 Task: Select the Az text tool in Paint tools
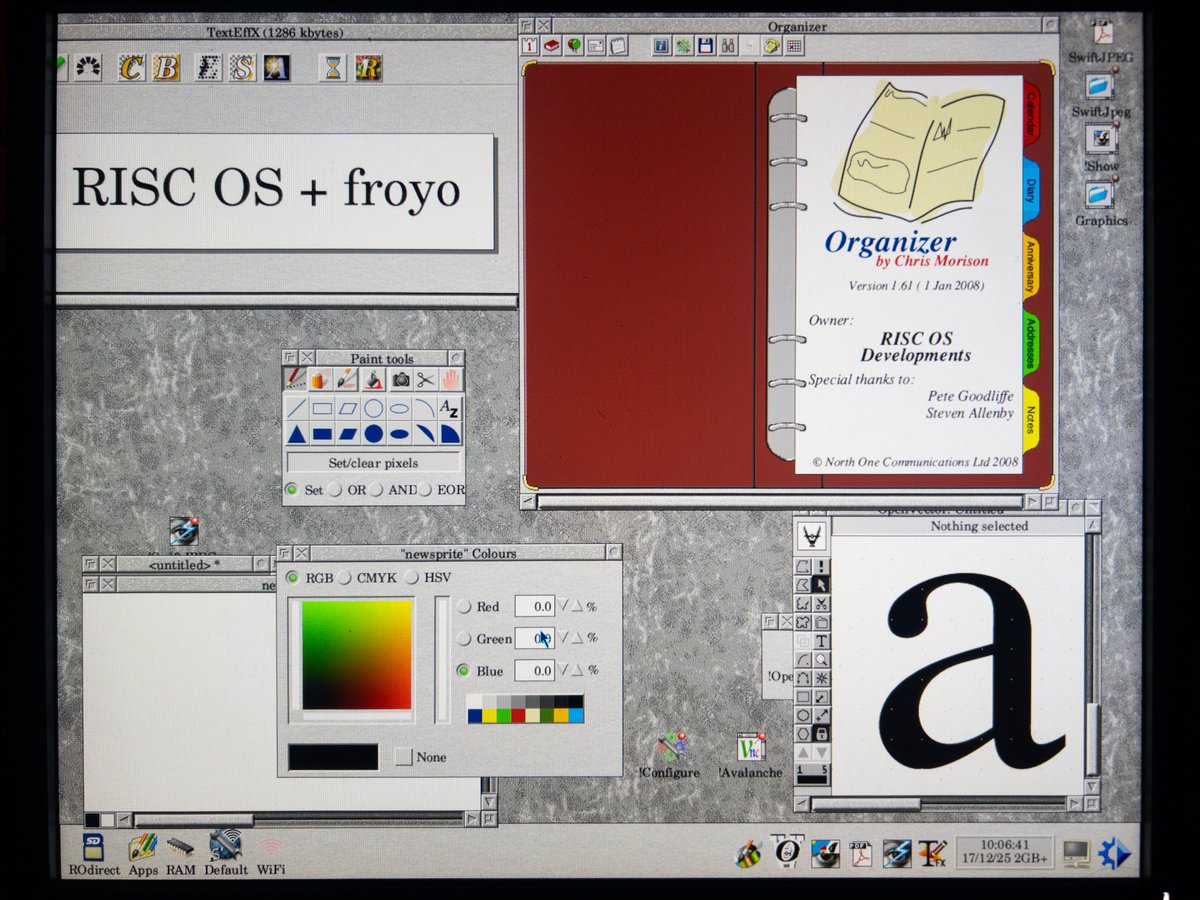(x=450, y=408)
